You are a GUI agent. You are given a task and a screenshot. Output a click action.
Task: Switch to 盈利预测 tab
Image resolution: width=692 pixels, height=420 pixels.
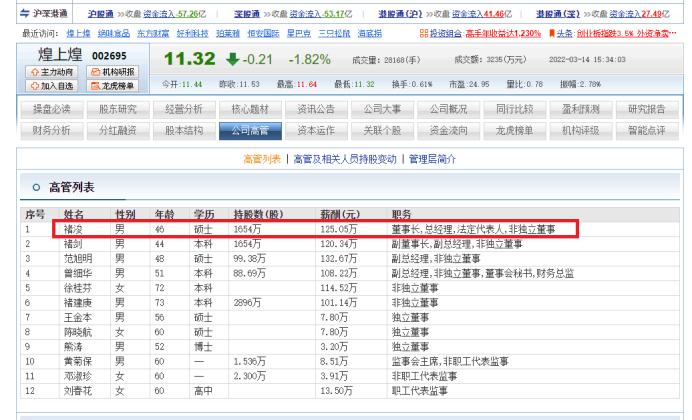(x=581, y=109)
